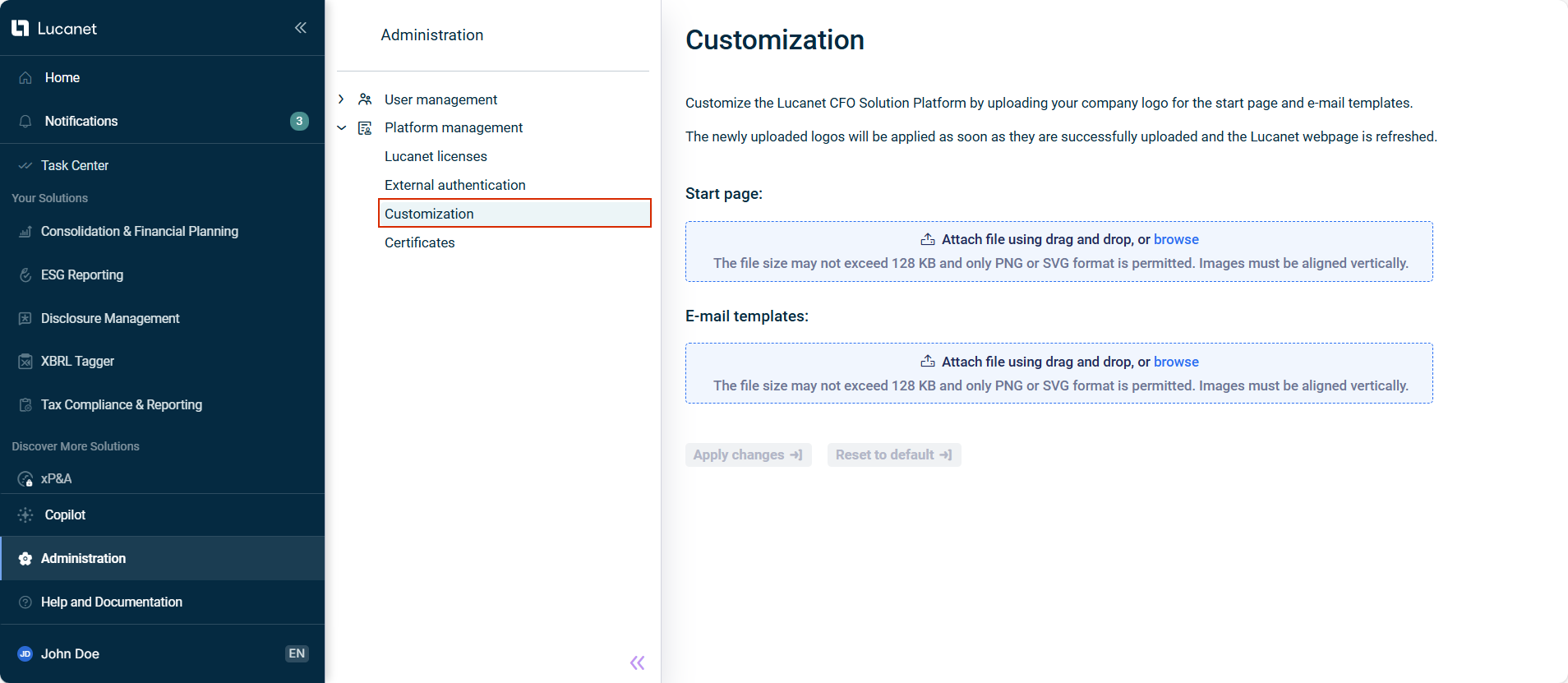
Task: Click the Platform management icon
Action: click(365, 127)
